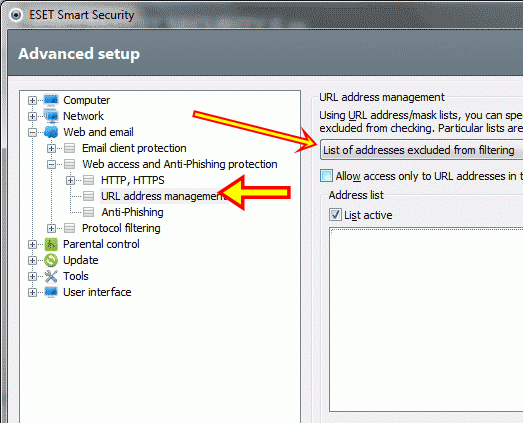Select Update tree item
523x423 pixels.
(x=81, y=260)
